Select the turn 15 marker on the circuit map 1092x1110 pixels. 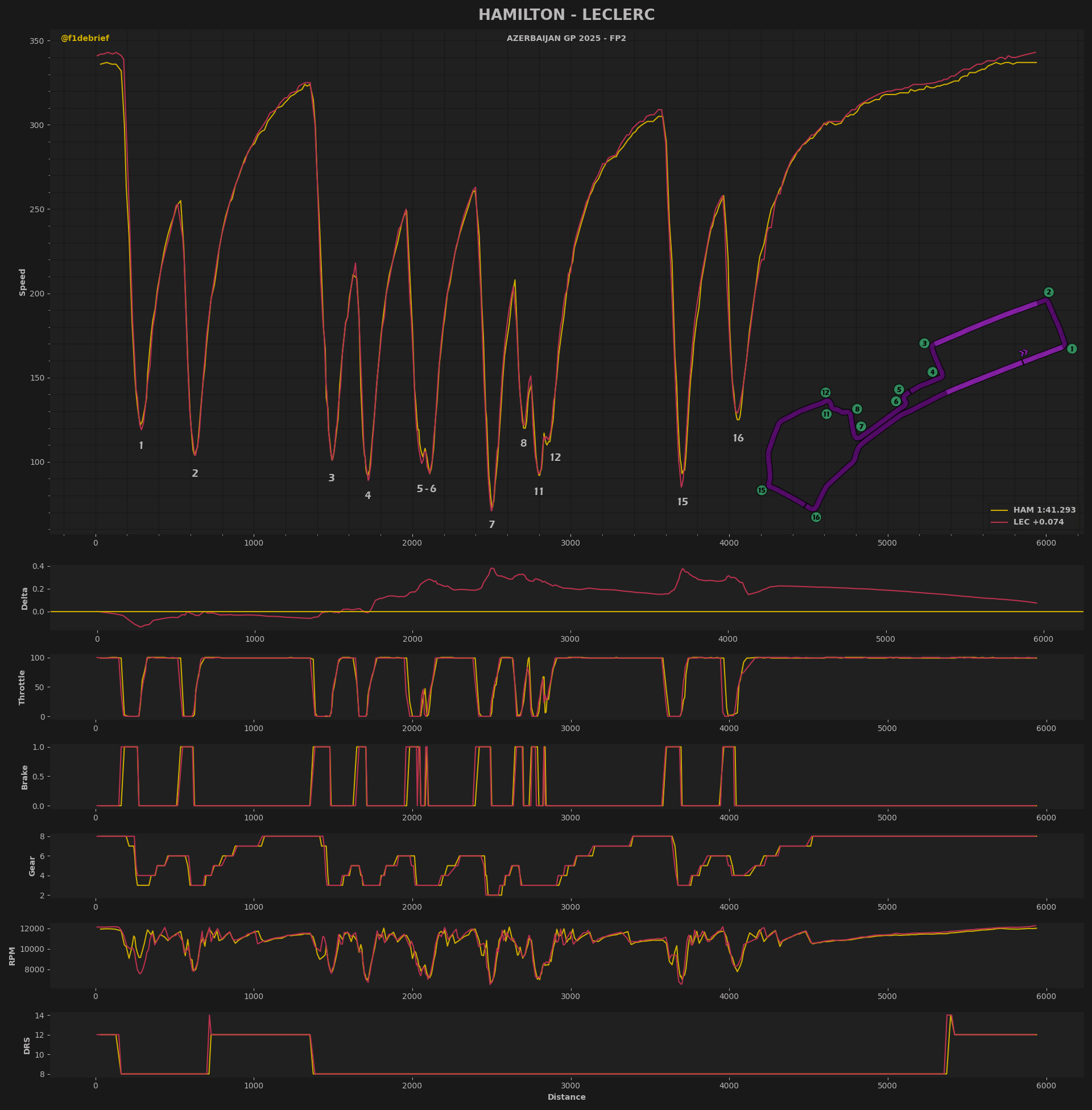[762, 490]
